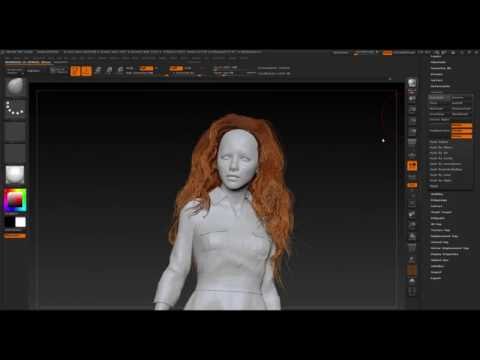
Task: Expand the Visibility subpalette
Action: point(437,194)
